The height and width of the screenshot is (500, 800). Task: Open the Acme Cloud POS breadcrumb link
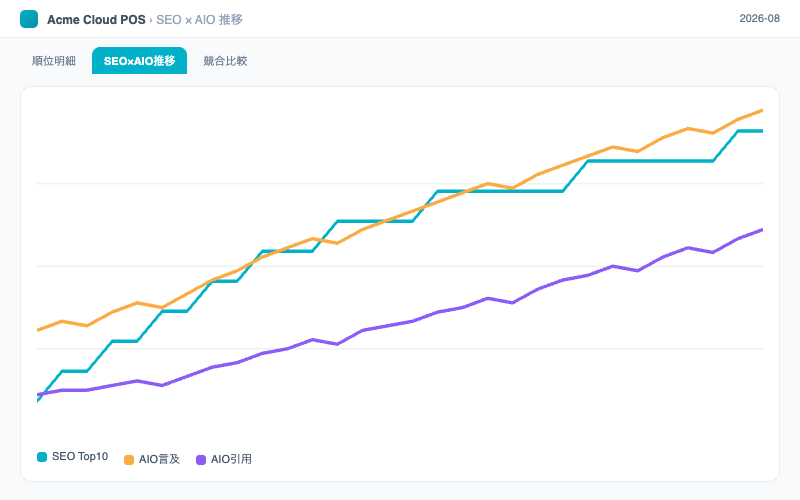pyautogui.click(x=96, y=19)
